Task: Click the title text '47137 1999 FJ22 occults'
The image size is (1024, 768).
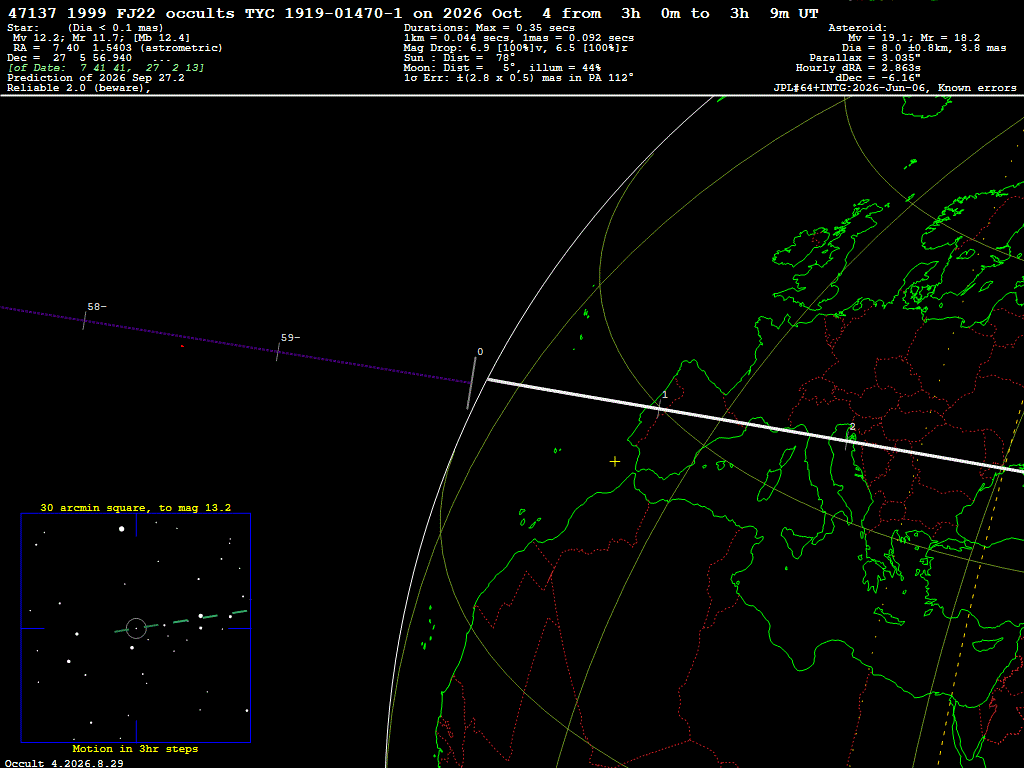Action: [121, 13]
